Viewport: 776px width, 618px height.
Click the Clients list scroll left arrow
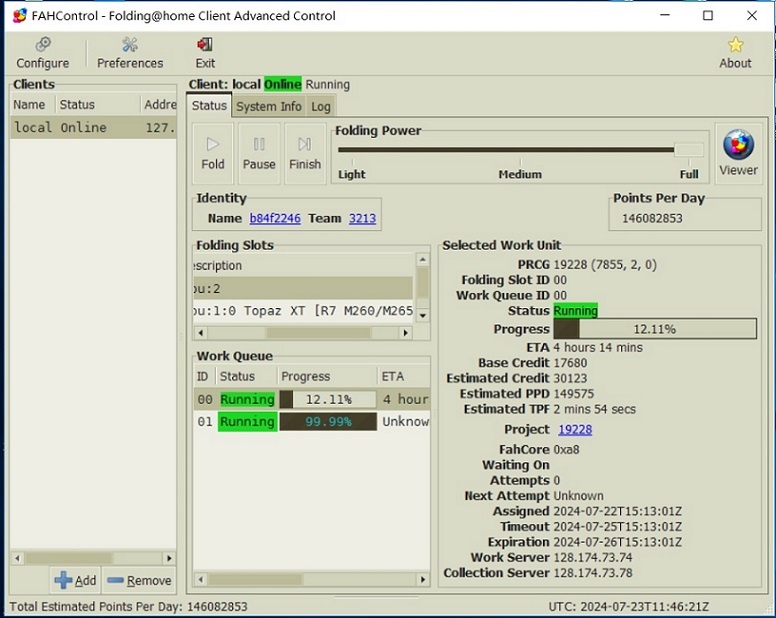pos(17,558)
